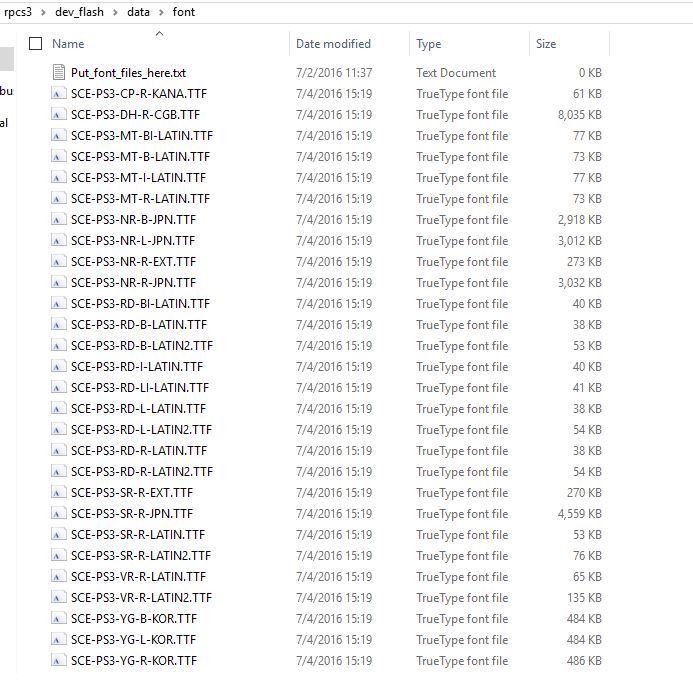This screenshot has width=693, height=687.
Task: Click font icon of SCE-PS3-SR-R-LATIN.TTF
Action: (58, 534)
